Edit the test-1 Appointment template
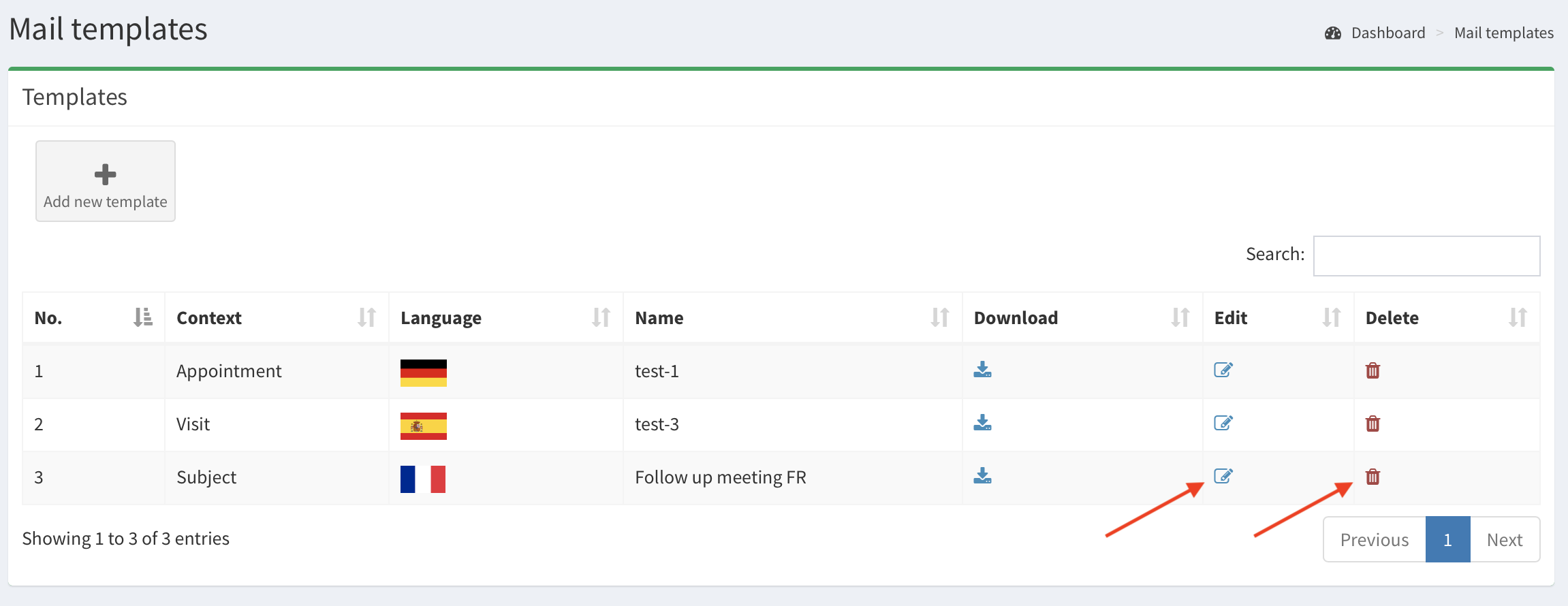The width and height of the screenshot is (1568, 606). 1223,370
